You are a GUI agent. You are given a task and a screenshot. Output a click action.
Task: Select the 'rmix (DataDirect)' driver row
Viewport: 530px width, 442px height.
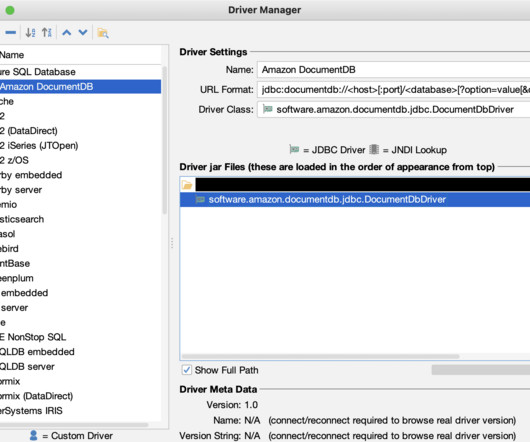pyautogui.click(x=80, y=396)
